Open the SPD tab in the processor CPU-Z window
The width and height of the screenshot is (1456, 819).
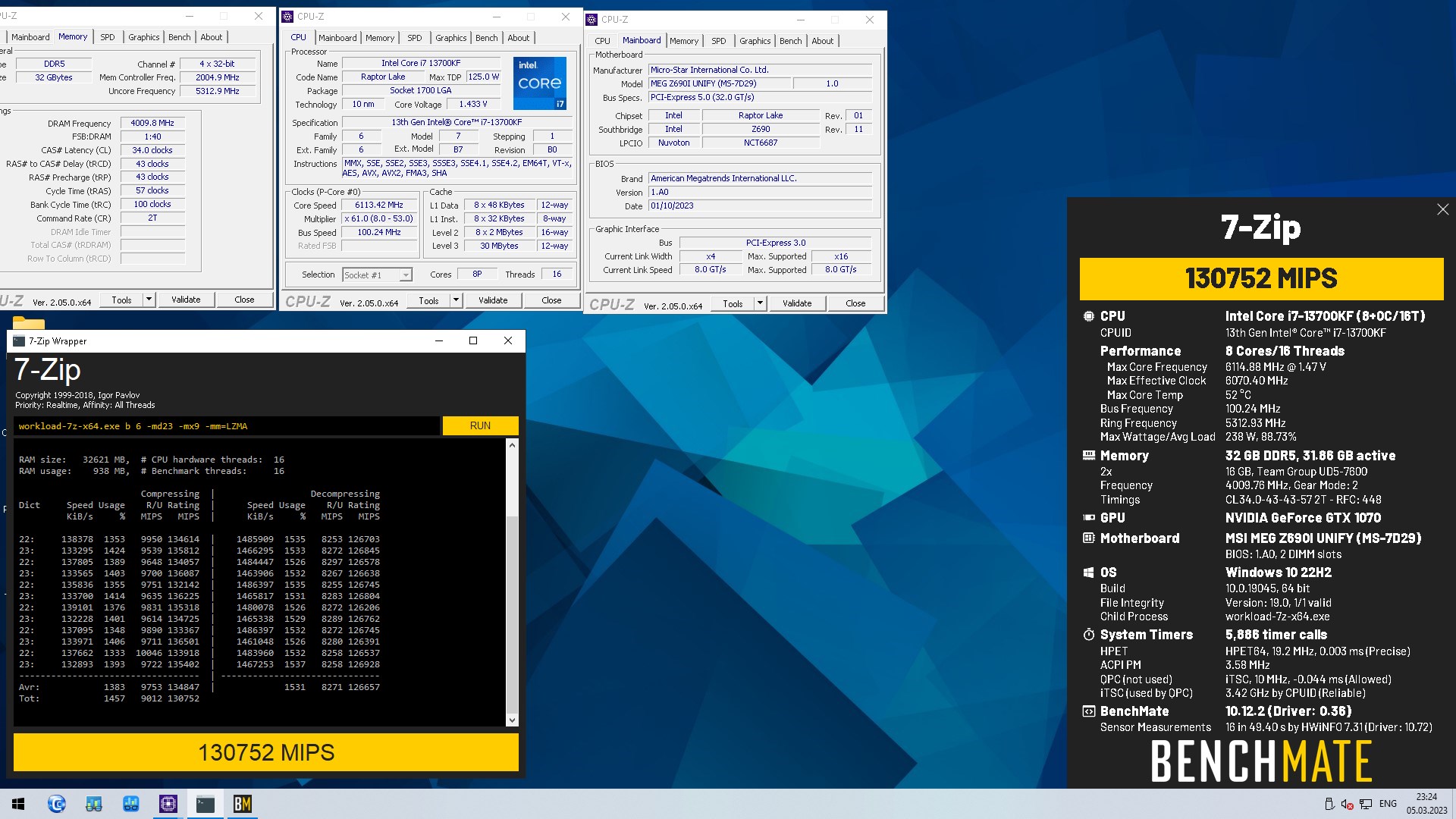pyautogui.click(x=414, y=38)
